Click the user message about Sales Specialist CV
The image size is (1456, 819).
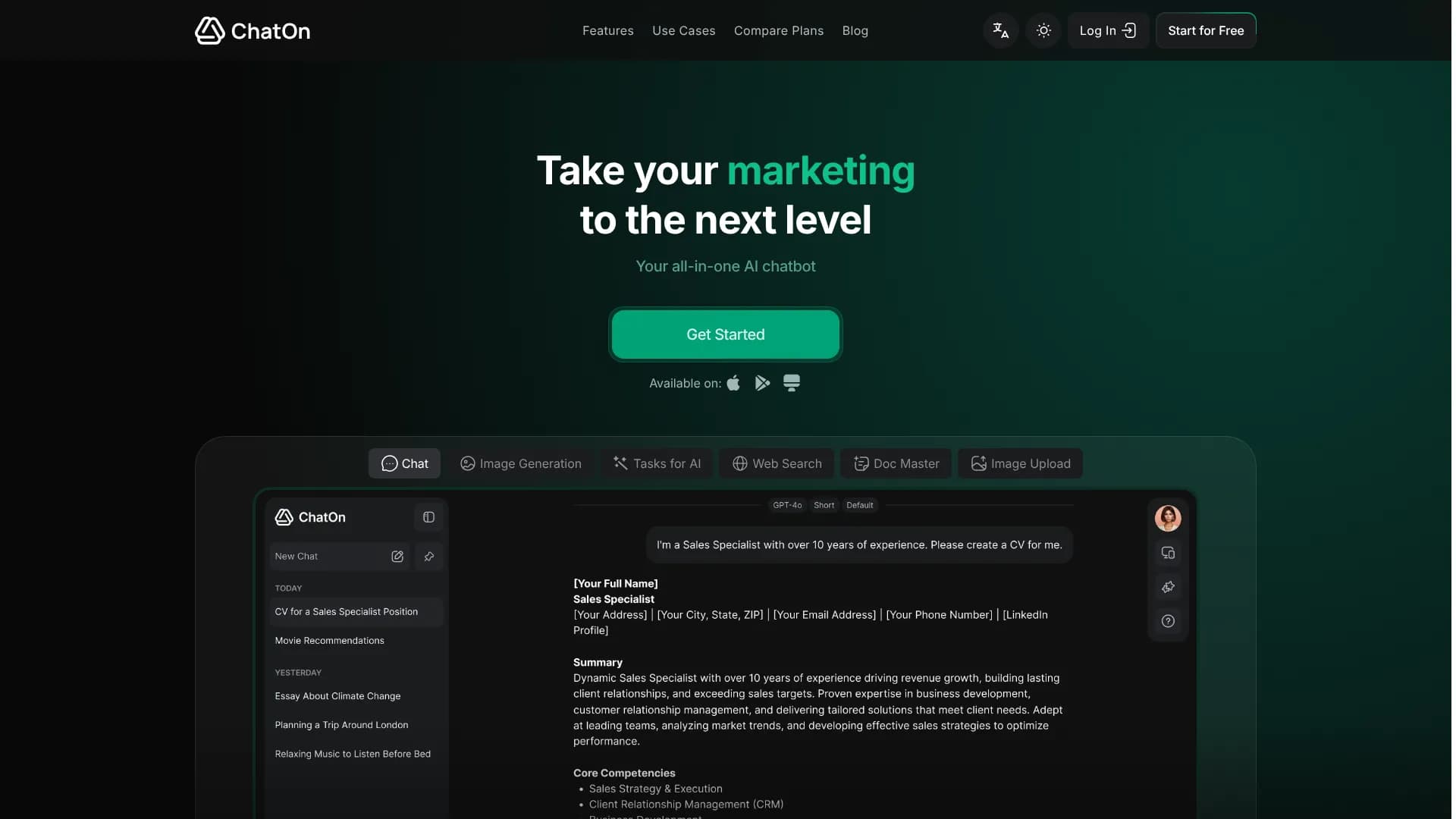(x=859, y=545)
